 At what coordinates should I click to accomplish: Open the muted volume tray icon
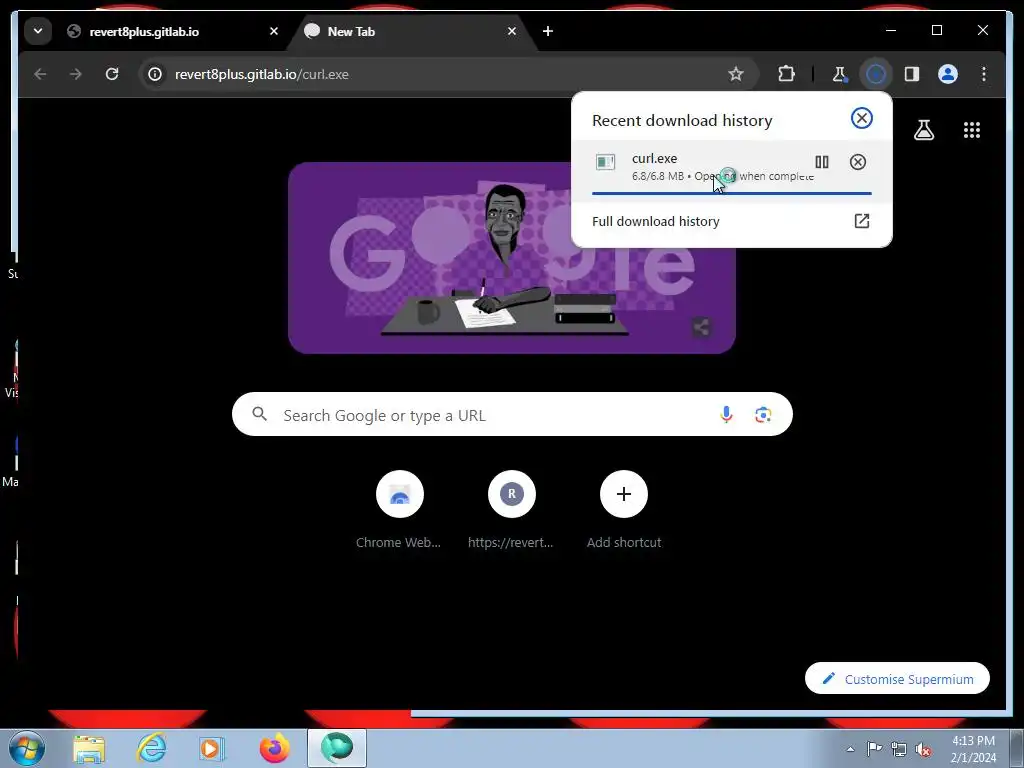(x=923, y=749)
